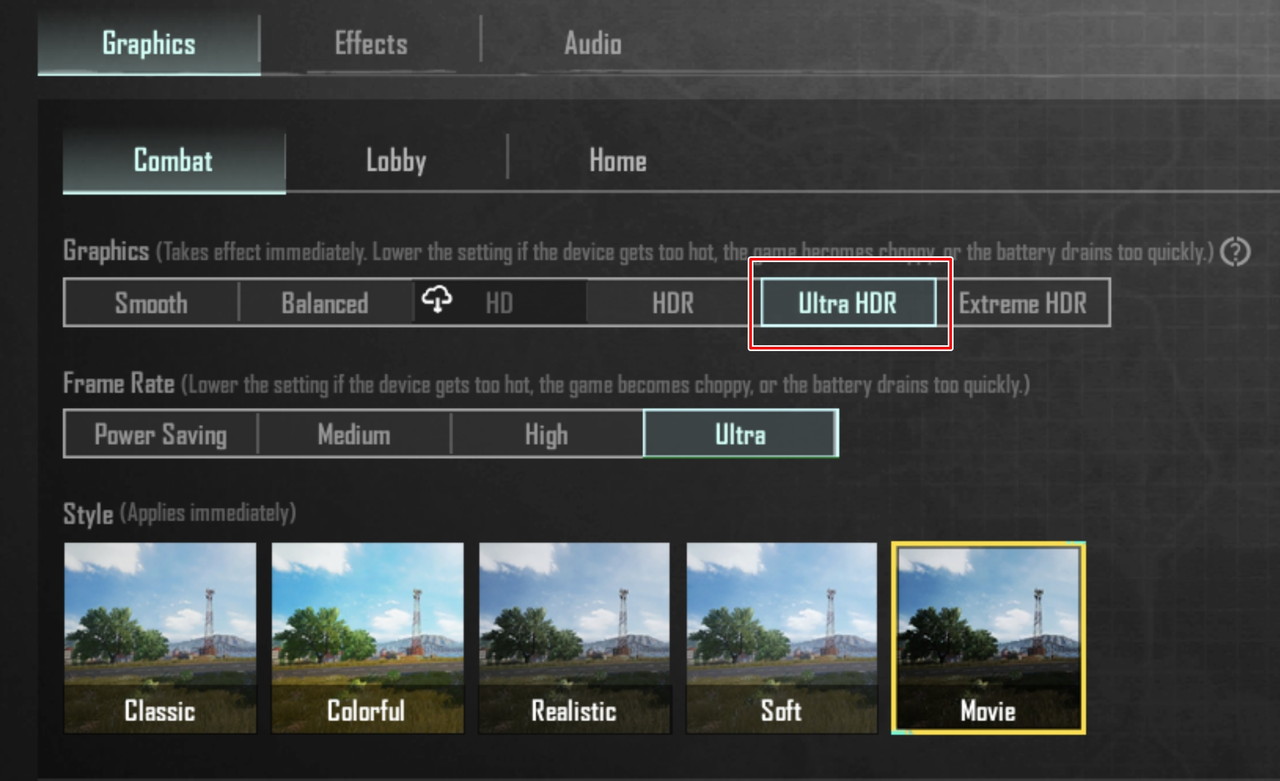Set graphics quality to Smooth

point(151,303)
